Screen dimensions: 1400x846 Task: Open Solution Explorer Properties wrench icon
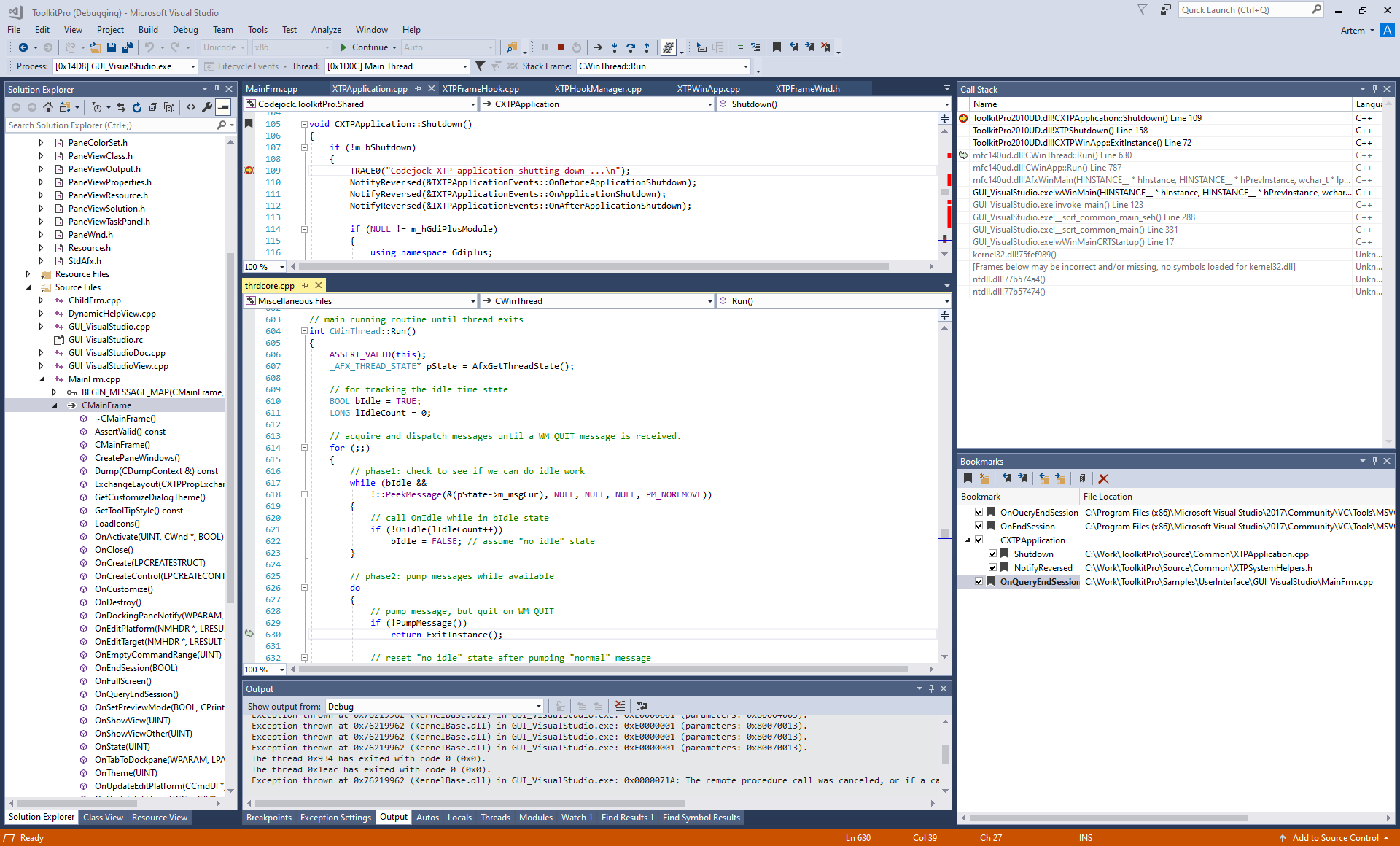click(x=207, y=107)
